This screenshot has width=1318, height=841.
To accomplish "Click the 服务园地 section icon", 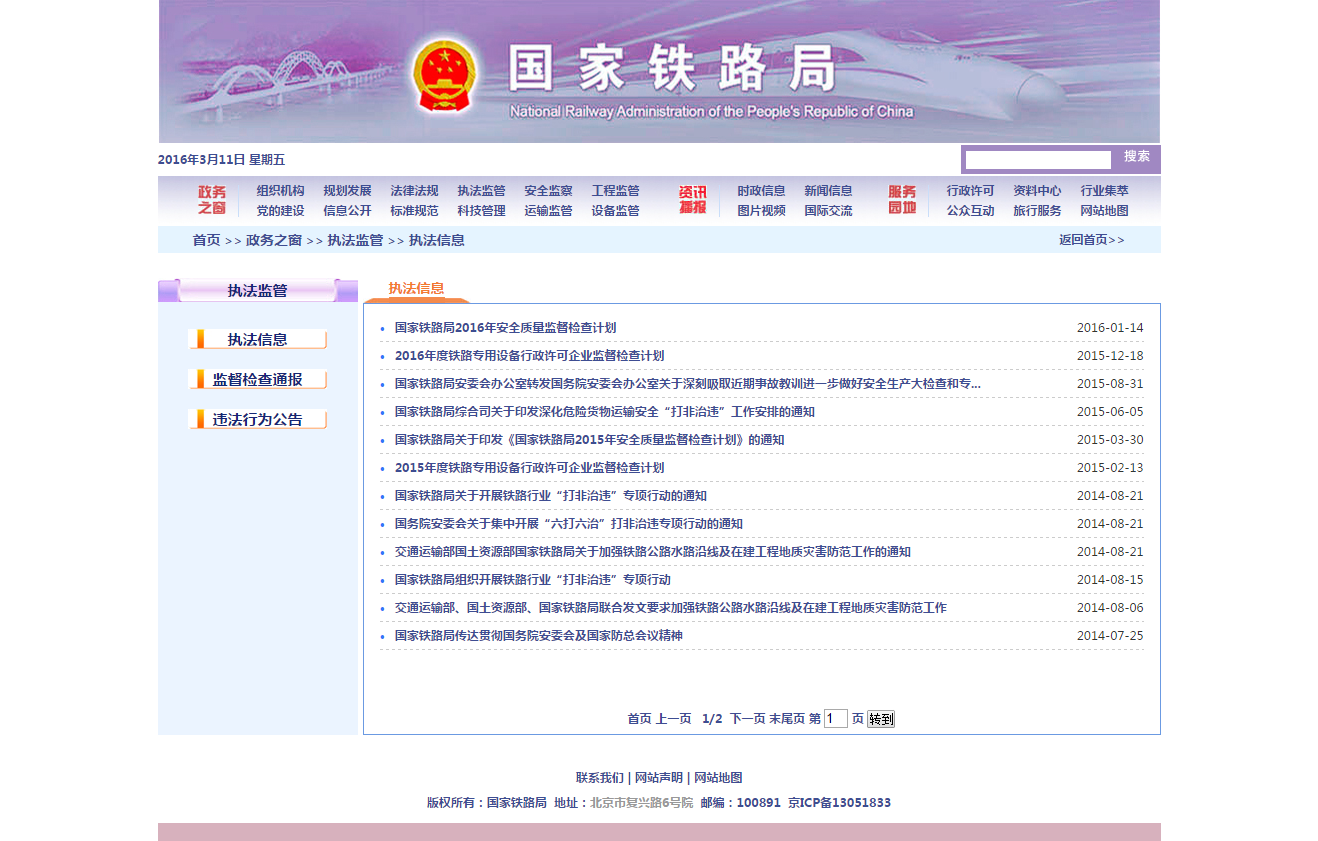I will [901, 200].
